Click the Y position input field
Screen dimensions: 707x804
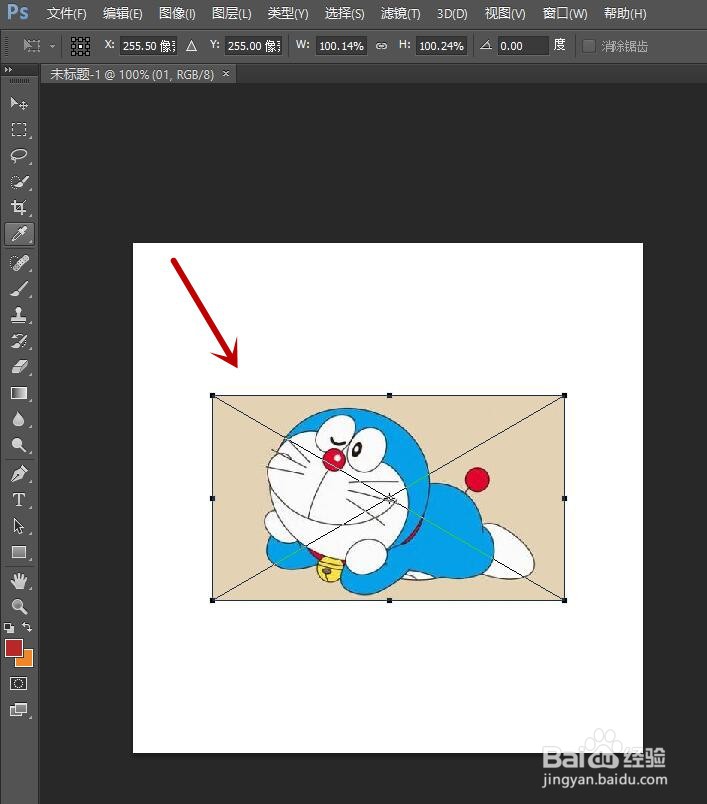[x=253, y=46]
